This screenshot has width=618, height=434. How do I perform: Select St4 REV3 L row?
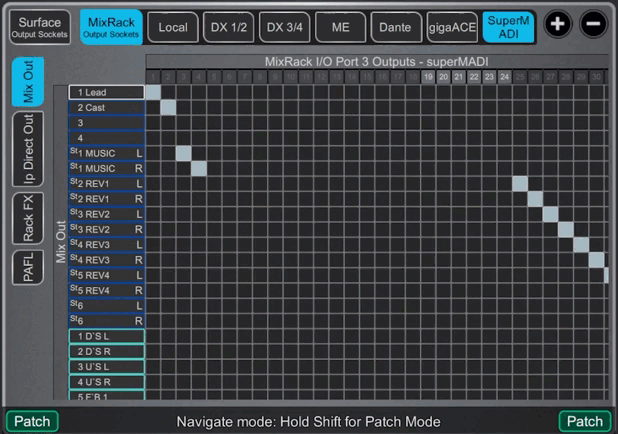pos(107,245)
